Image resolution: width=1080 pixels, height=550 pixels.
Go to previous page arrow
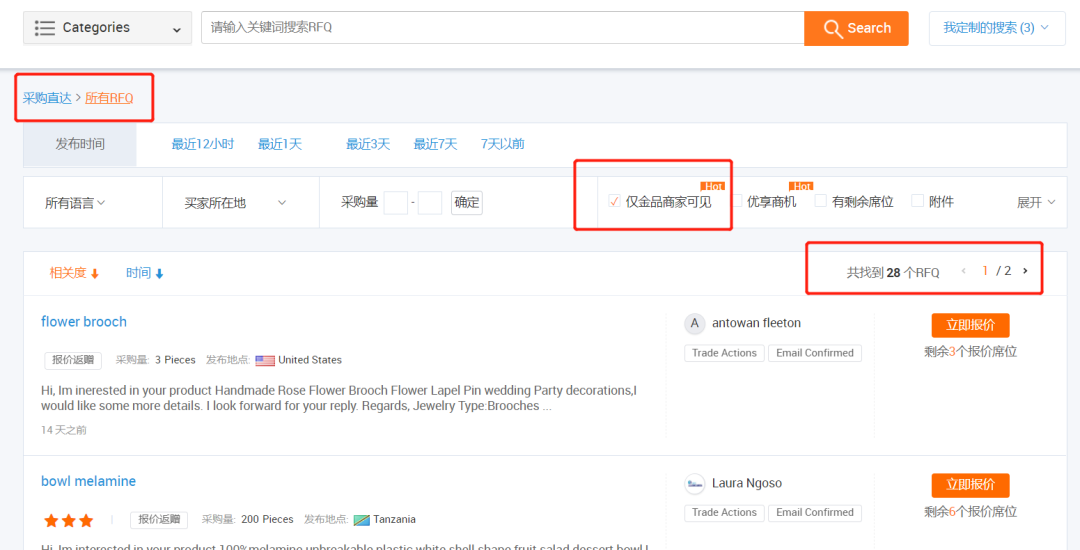[x=964, y=271]
